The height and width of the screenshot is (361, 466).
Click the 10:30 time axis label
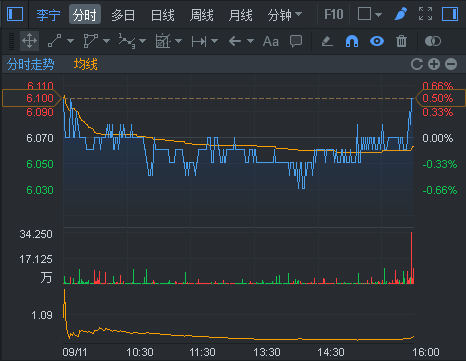pos(140,352)
